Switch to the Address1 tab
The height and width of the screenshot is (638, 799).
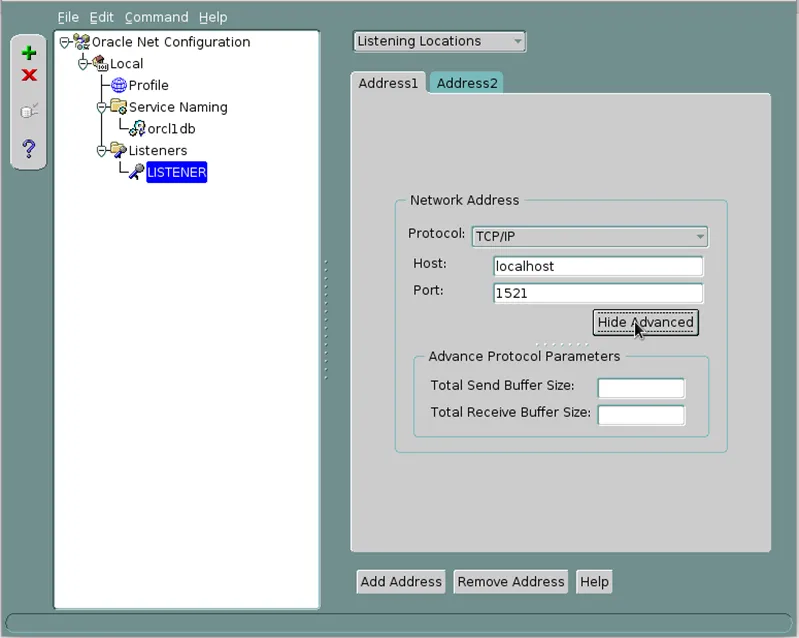(388, 83)
